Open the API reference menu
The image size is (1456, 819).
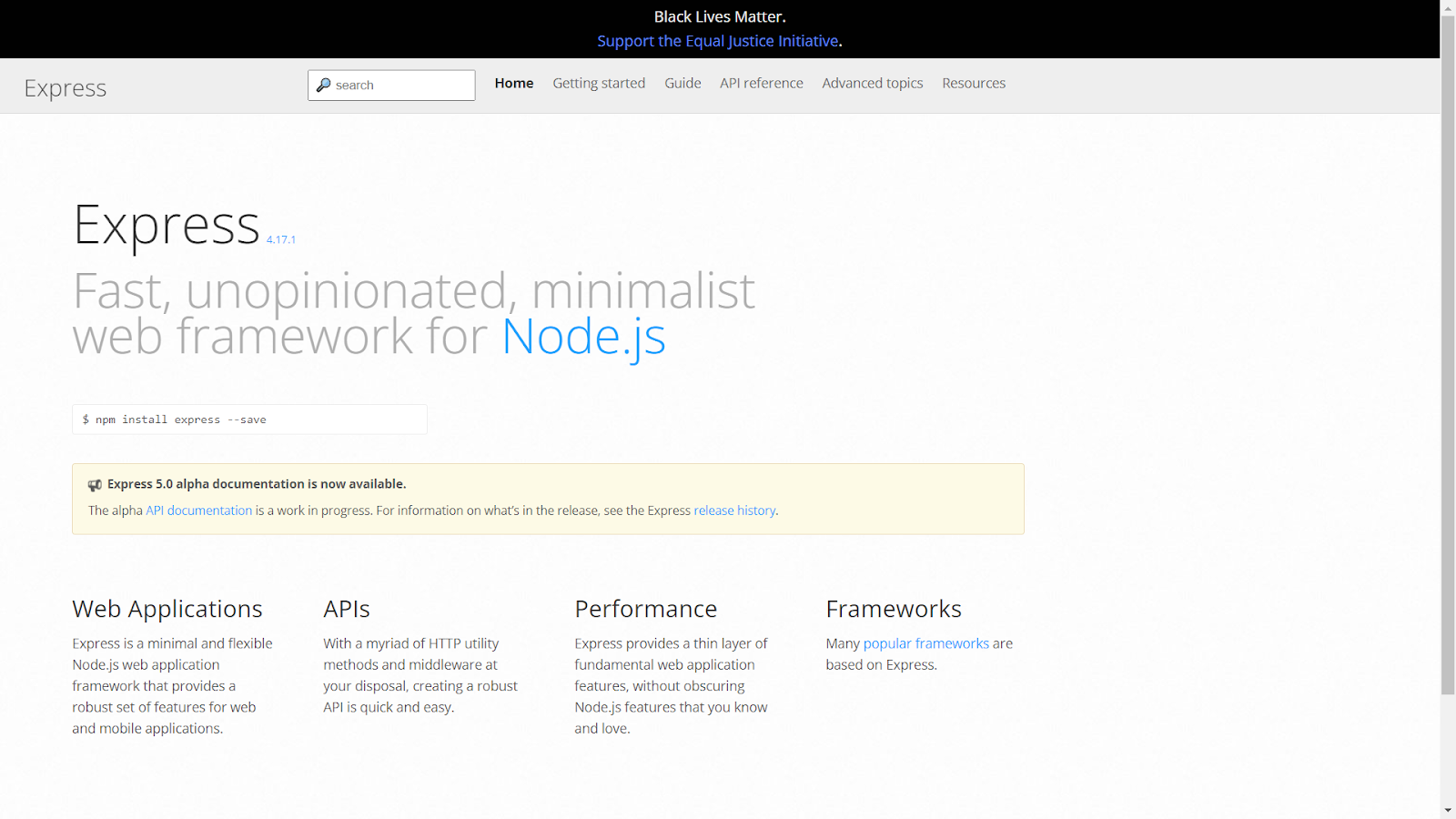(762, 83)
